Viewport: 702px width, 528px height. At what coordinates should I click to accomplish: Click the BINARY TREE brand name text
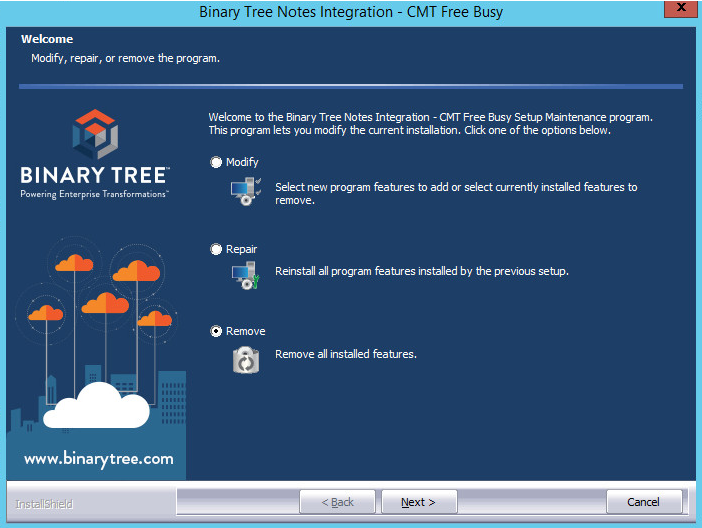pos(95,175)
